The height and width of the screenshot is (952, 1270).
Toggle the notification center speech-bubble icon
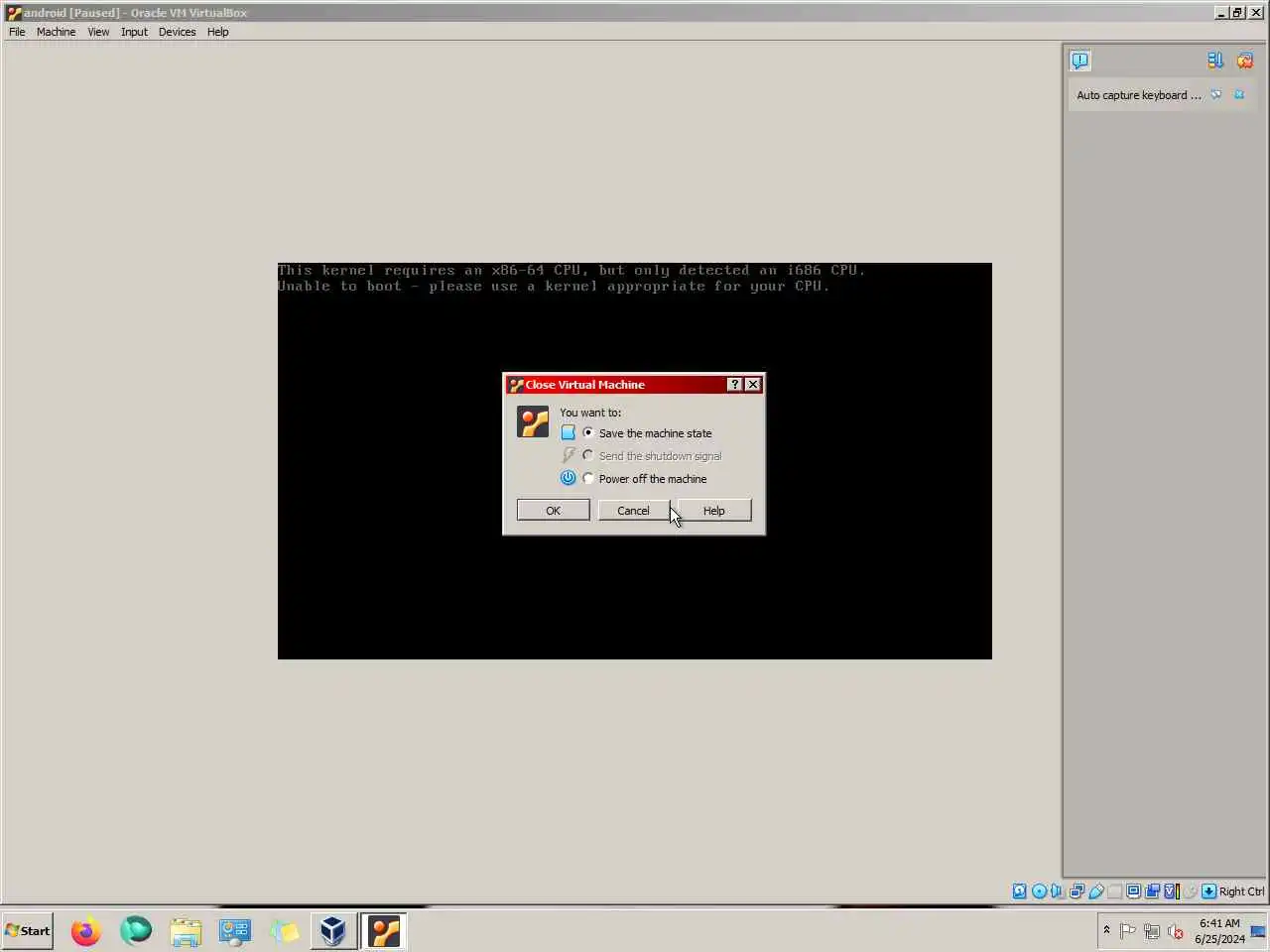(1079, 60)
